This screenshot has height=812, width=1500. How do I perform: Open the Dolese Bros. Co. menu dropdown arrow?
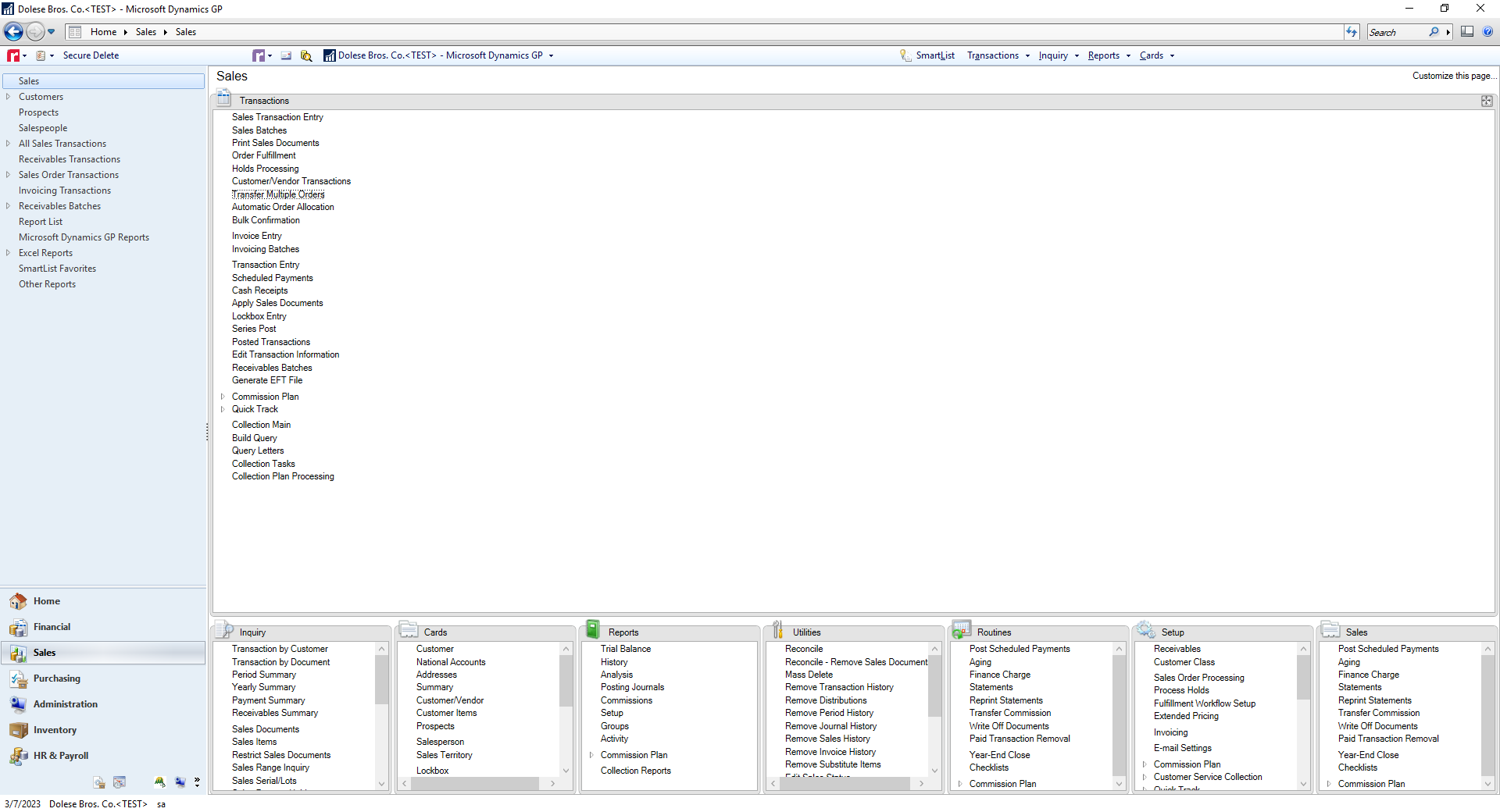point(551,56)
